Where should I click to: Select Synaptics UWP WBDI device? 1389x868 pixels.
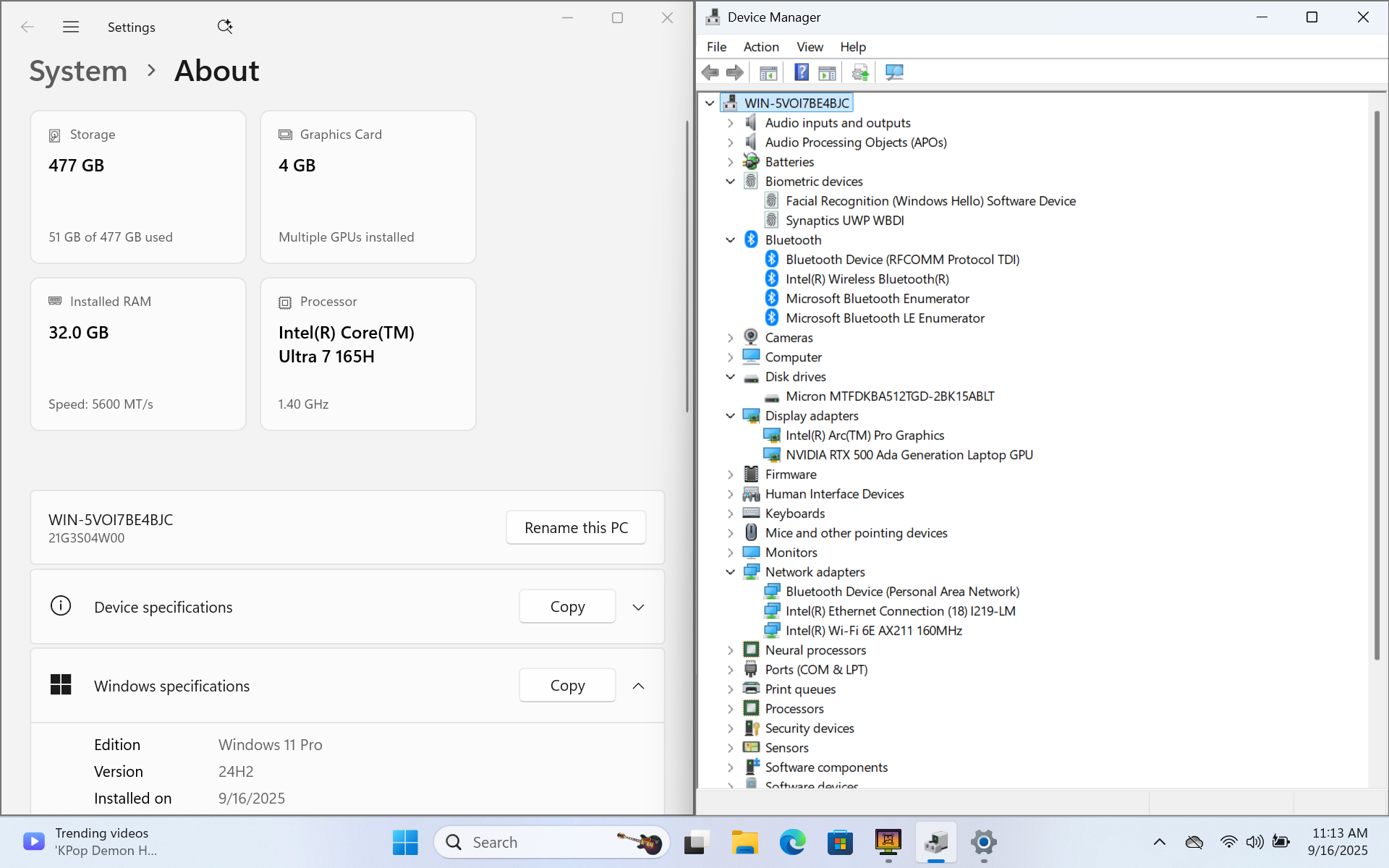(x=844, y=221)
